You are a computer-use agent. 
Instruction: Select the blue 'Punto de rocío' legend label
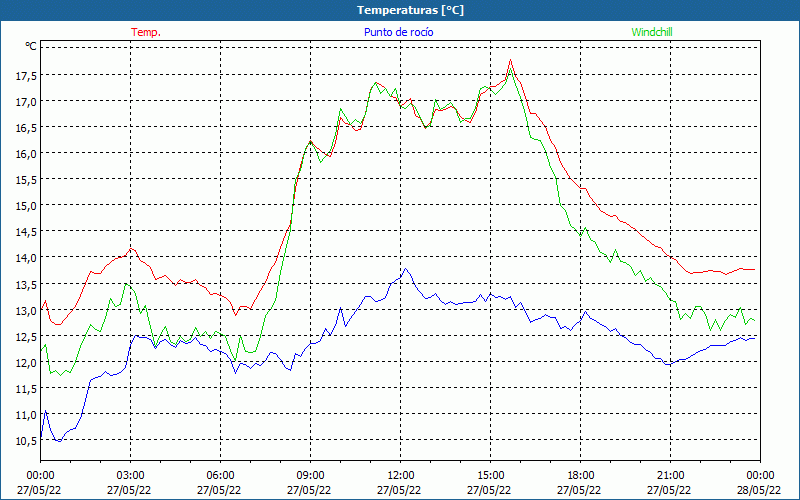click(398, 32)
